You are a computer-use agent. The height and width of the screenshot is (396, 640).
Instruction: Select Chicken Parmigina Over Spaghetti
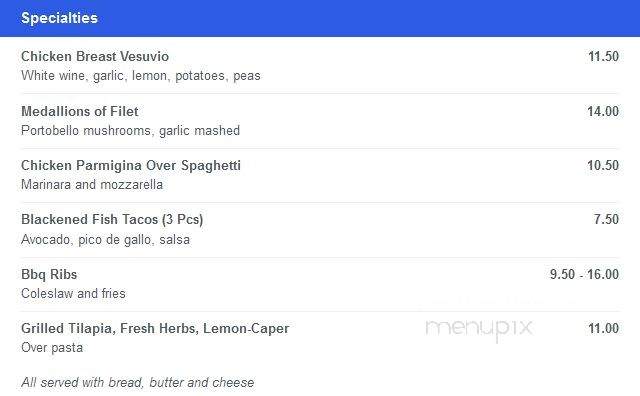tap(131, 165)
